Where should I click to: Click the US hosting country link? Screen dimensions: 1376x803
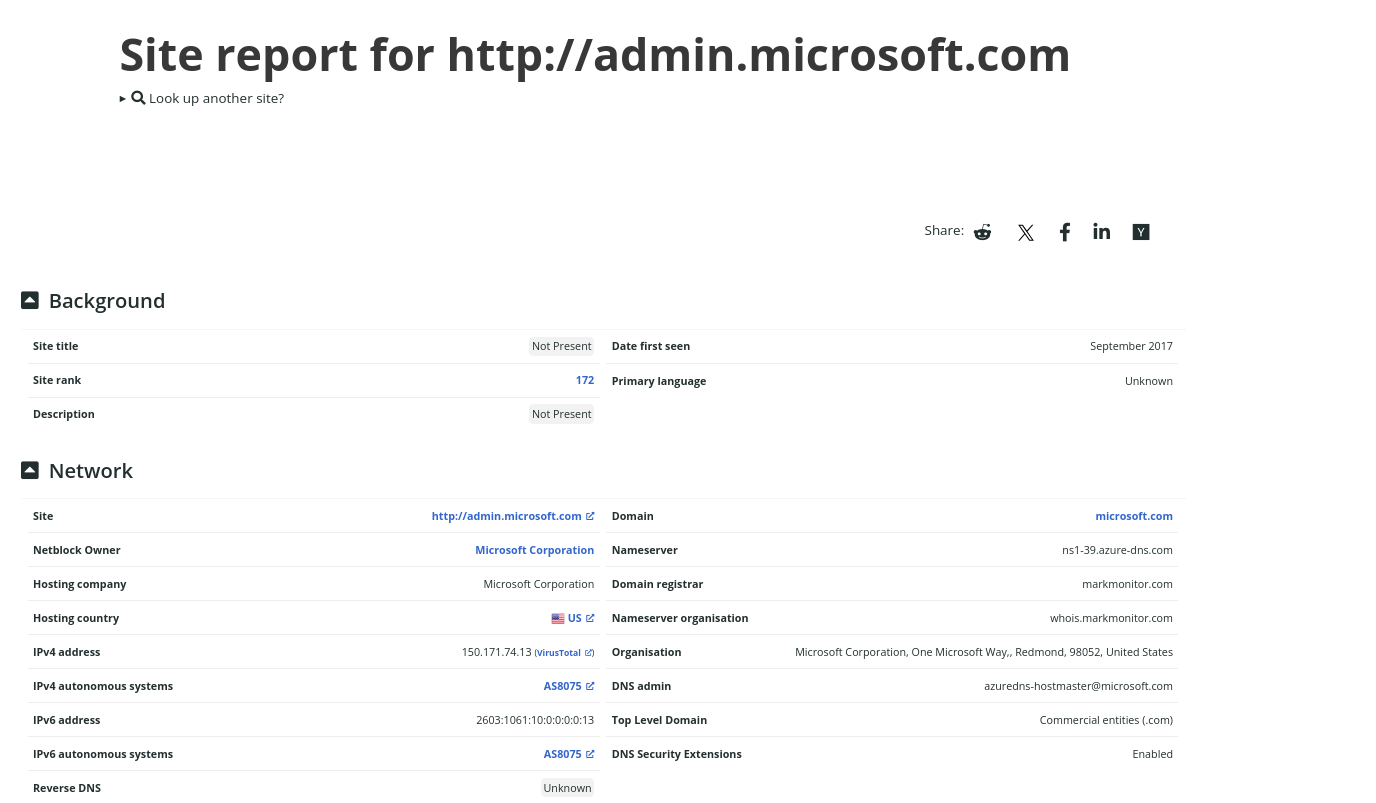pyautogui.click(x=574, y=618)
